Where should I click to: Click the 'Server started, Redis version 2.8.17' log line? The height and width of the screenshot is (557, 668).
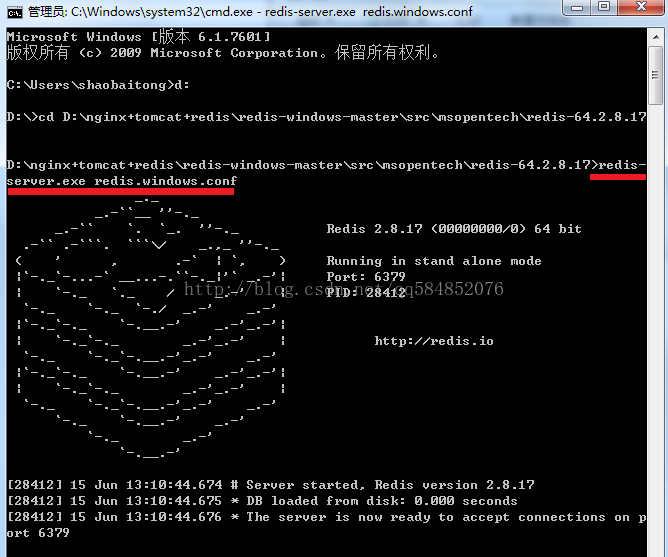point(271,485)
